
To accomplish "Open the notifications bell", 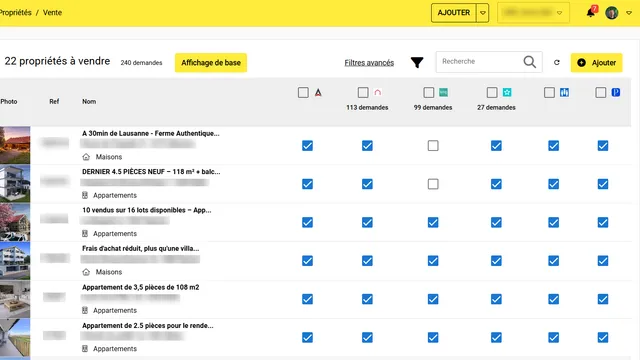I will pyautogui.click(x=591, y=13).
